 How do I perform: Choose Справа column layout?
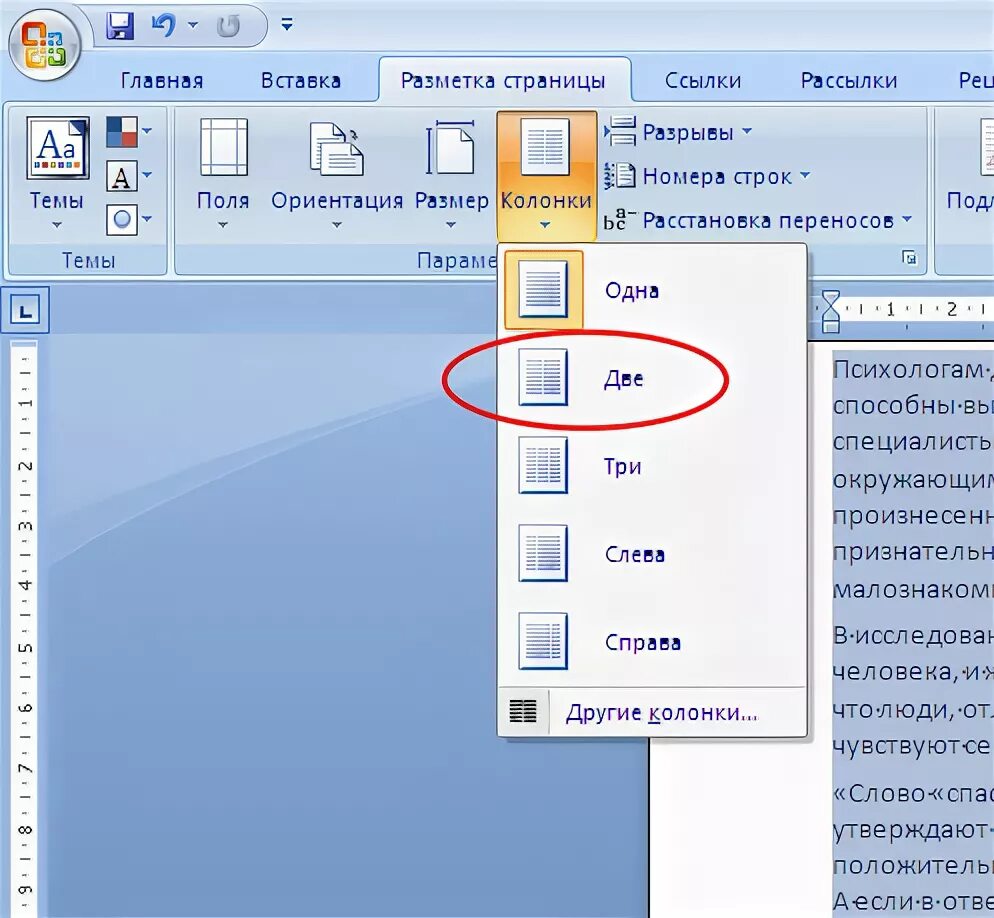[652, 642]
